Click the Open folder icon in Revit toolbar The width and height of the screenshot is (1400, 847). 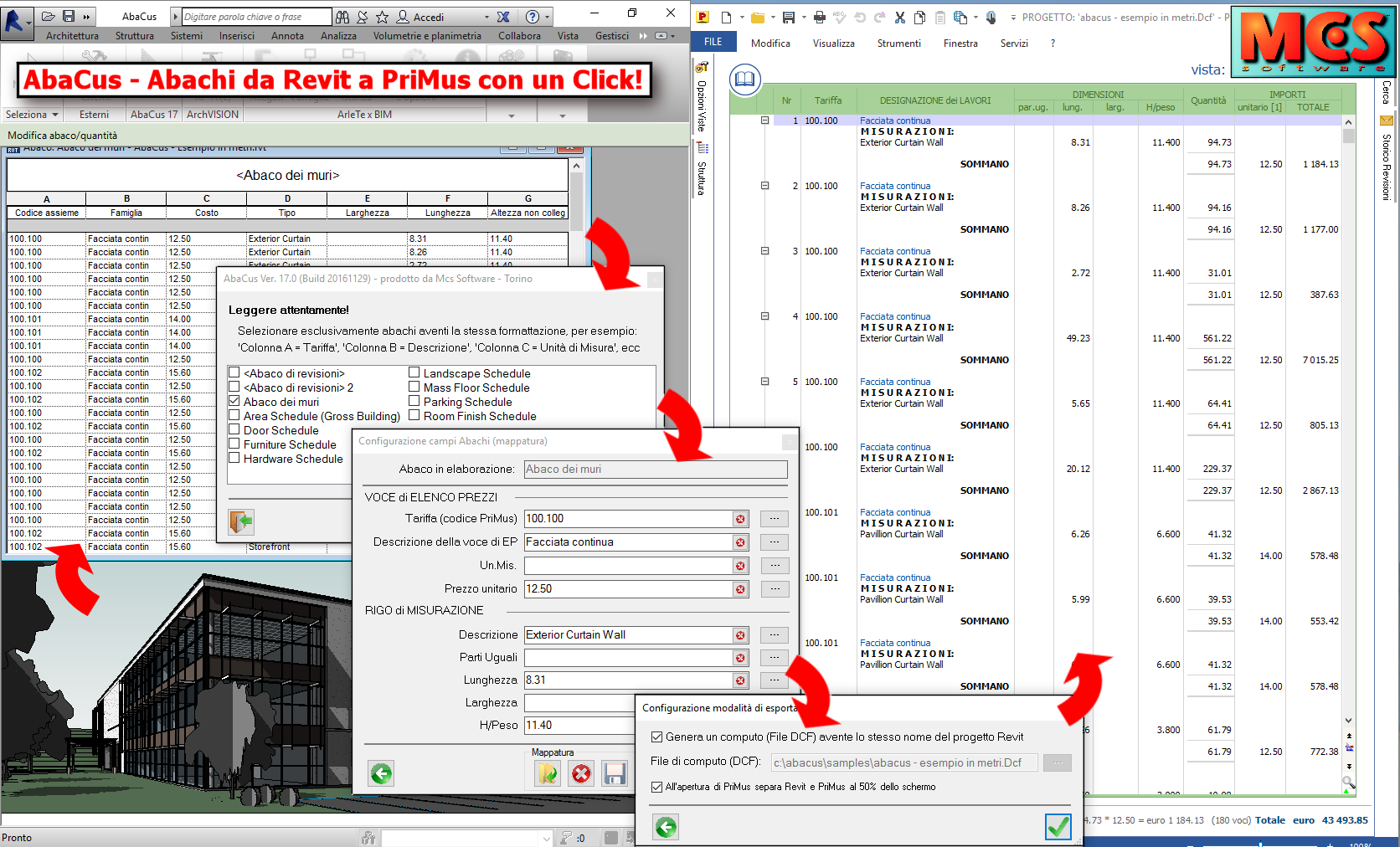click(48, 17)
